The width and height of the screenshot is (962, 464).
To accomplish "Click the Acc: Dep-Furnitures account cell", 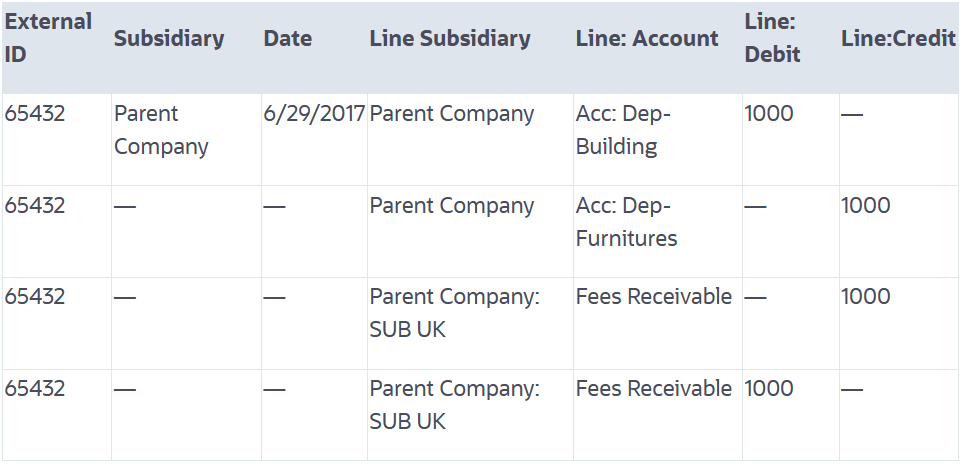I will 627,222.
